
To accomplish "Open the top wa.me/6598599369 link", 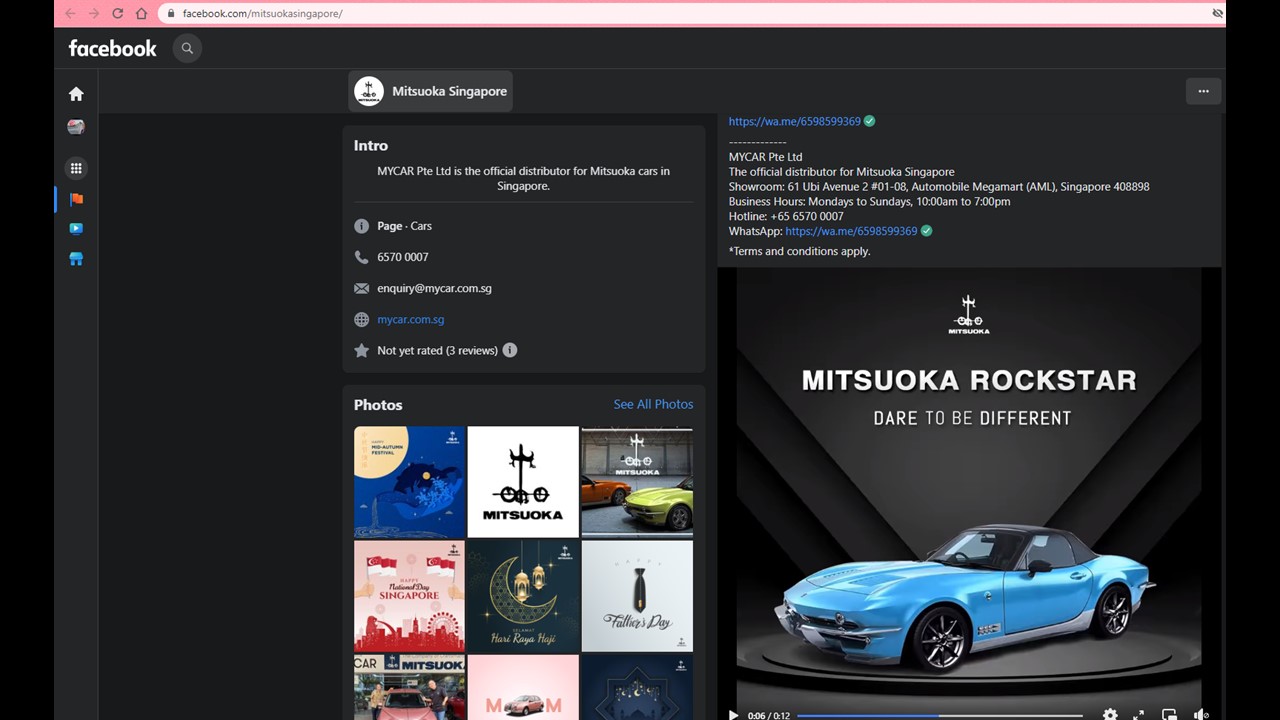I will pyautogui.click(x=794, y=121).
